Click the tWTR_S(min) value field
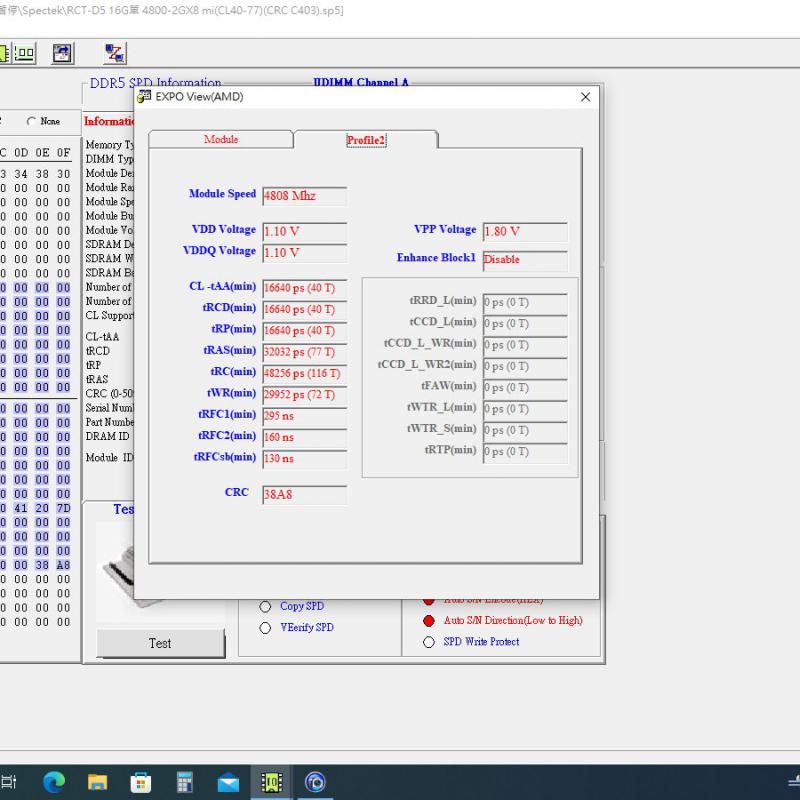800x800 pixels. pos(525,431)
